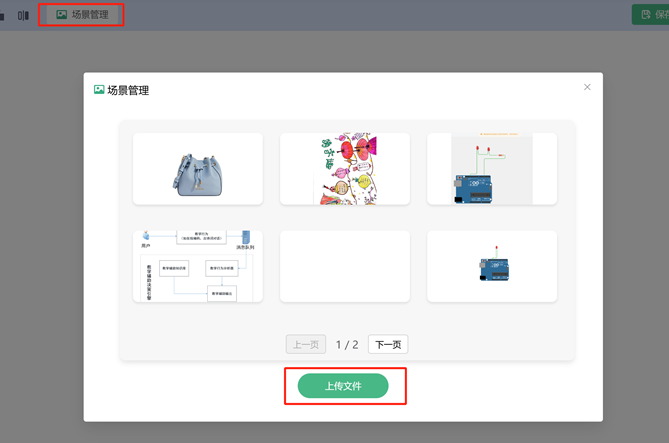
Task: Close the 场景管理 dialog
Action: click(x=587, y=87)
